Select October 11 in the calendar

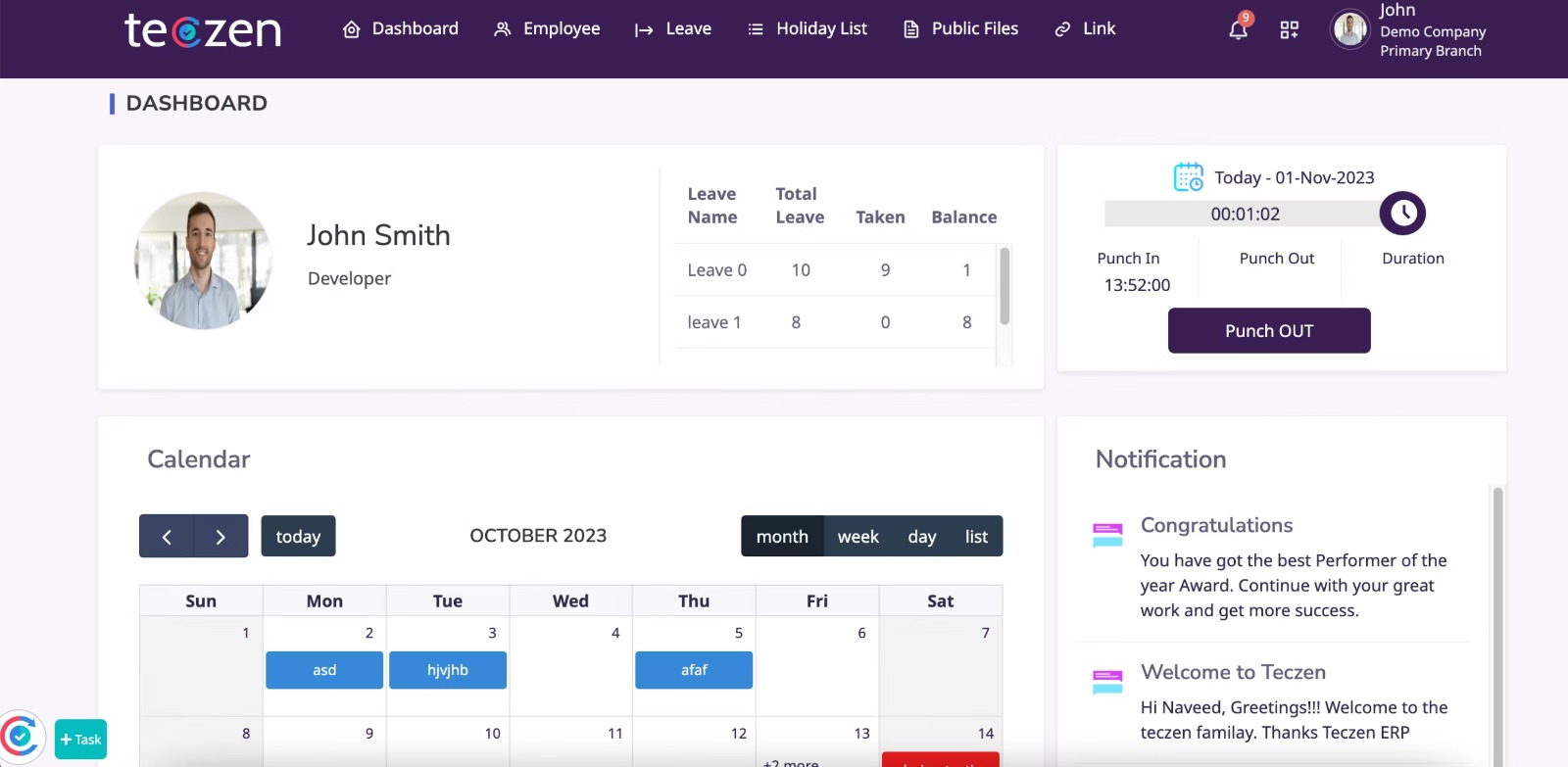pos(570,742)
